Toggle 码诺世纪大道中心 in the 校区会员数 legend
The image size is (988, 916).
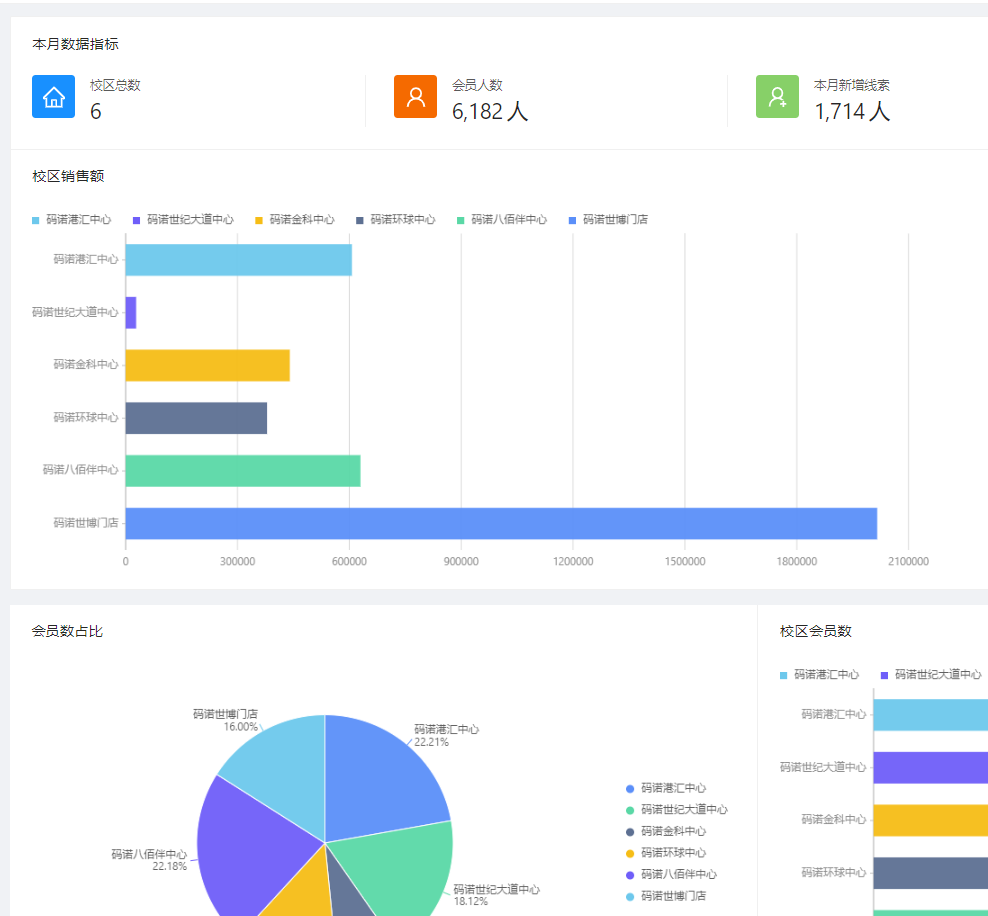(x=931, y=675)
